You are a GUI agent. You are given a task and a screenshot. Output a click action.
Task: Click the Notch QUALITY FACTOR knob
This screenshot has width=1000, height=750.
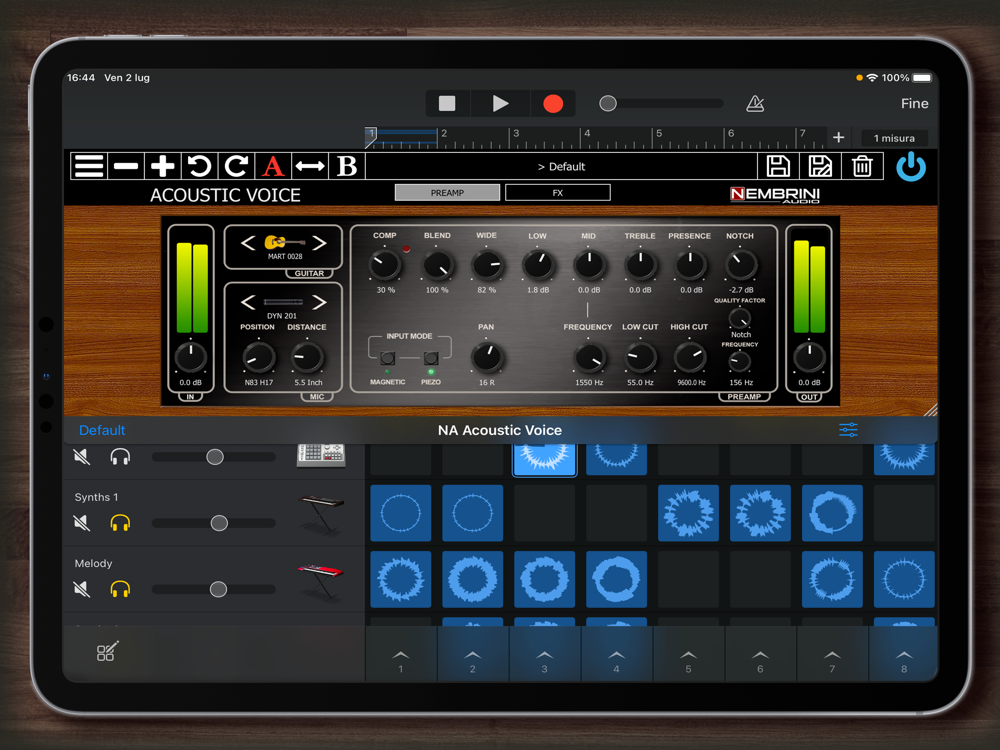point(740,317)
